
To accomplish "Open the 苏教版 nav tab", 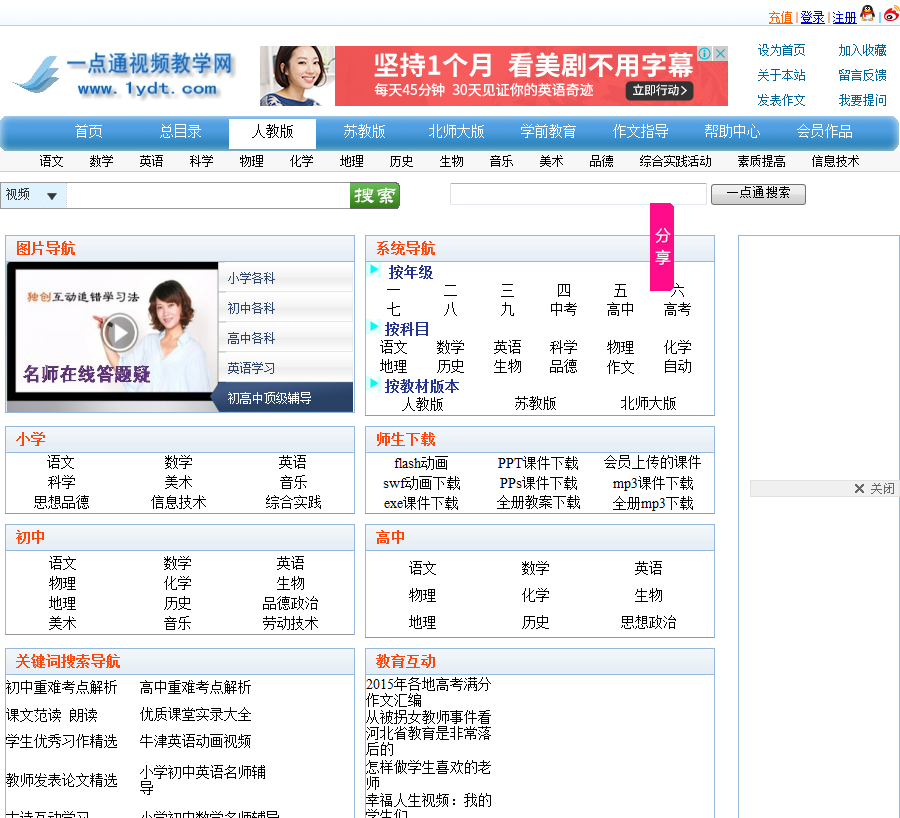I will (x=364, y=131).
